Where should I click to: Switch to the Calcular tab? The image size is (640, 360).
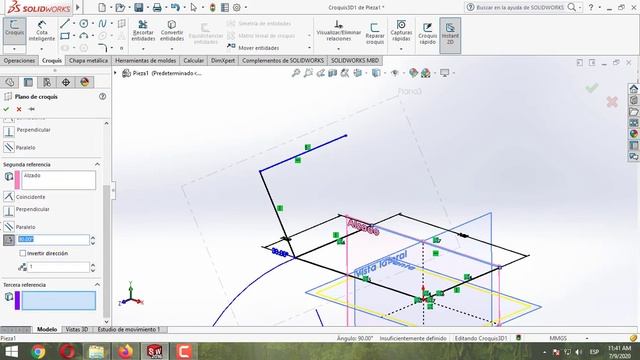pyautogui.click(x=193, y=60)
